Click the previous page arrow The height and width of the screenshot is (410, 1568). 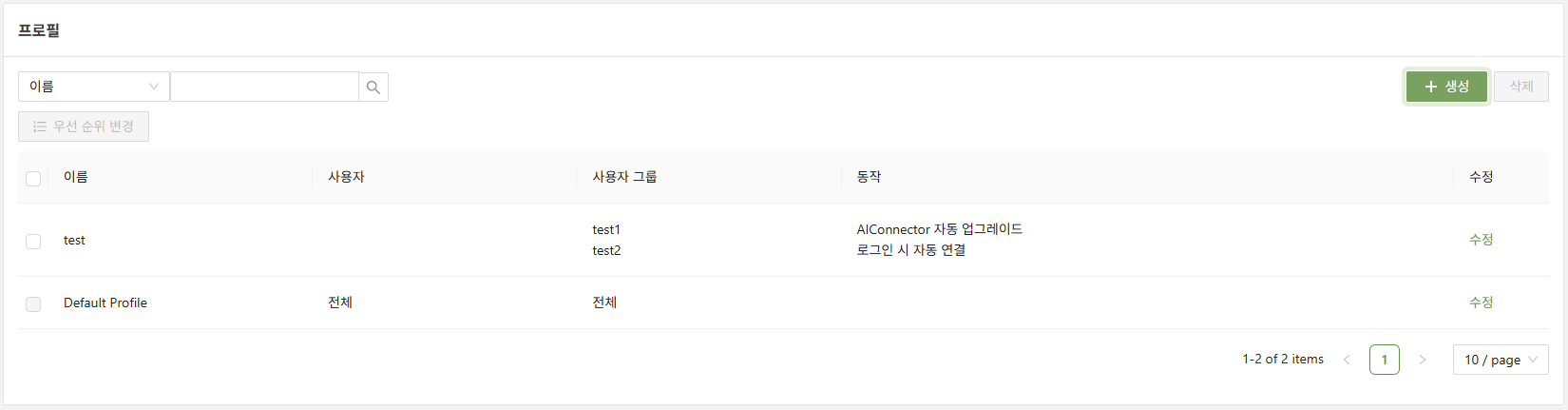point(1347,360)
